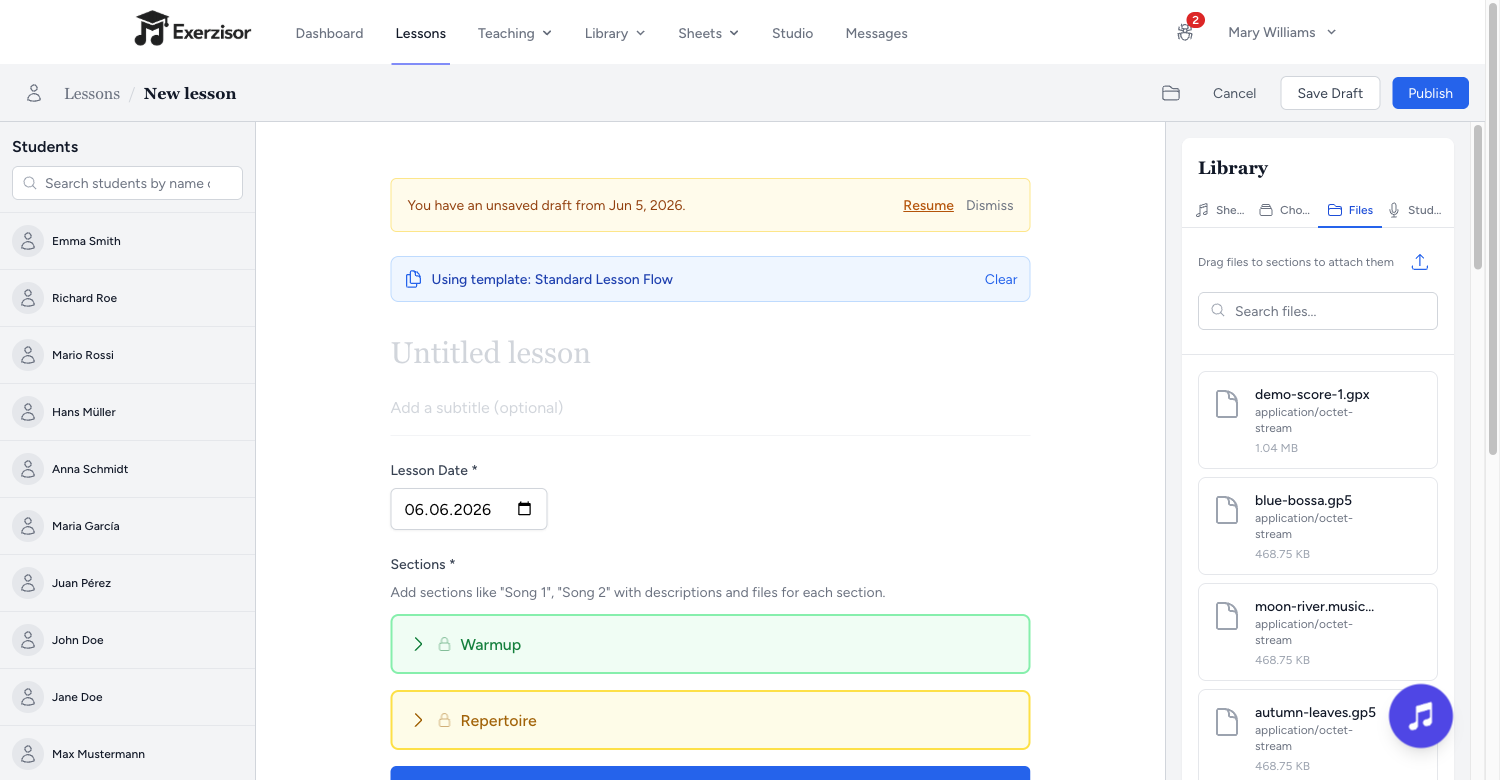This screenshot has width=1500, height=780.
Task: Publish the new lesson
Action: click(x=1430, y=93)
